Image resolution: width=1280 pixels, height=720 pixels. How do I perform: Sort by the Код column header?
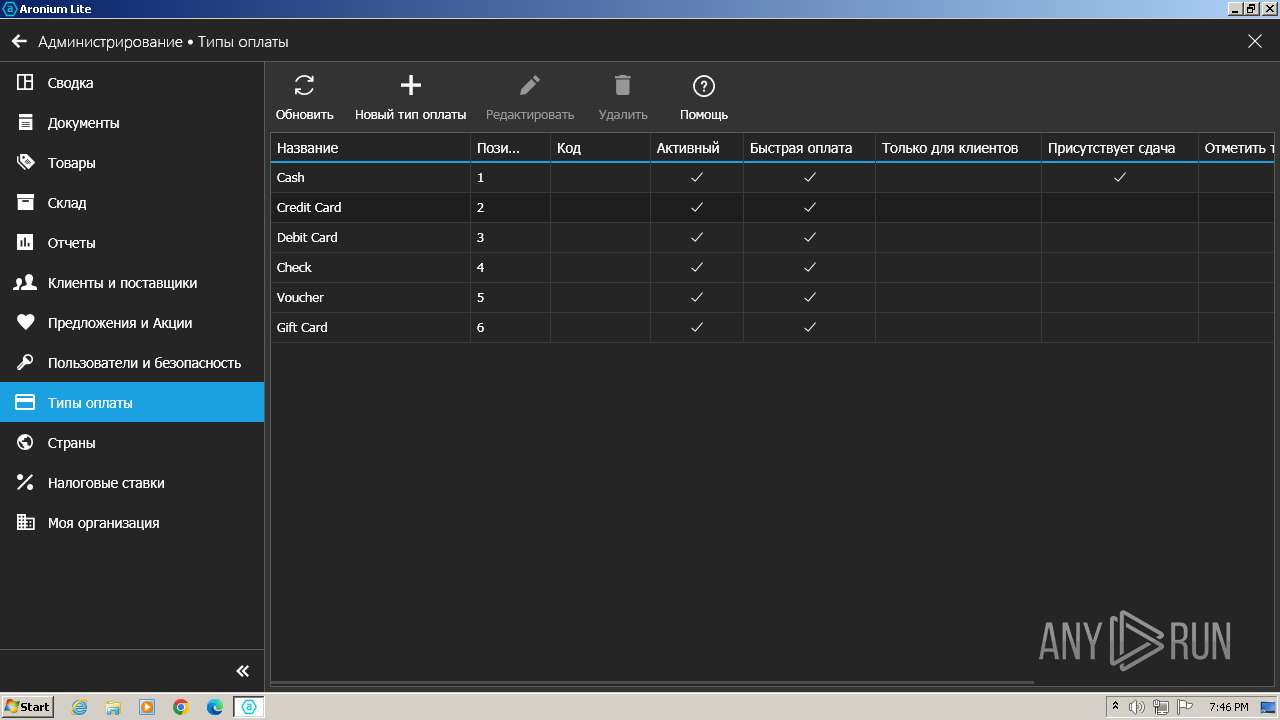[x=600, y=148]
